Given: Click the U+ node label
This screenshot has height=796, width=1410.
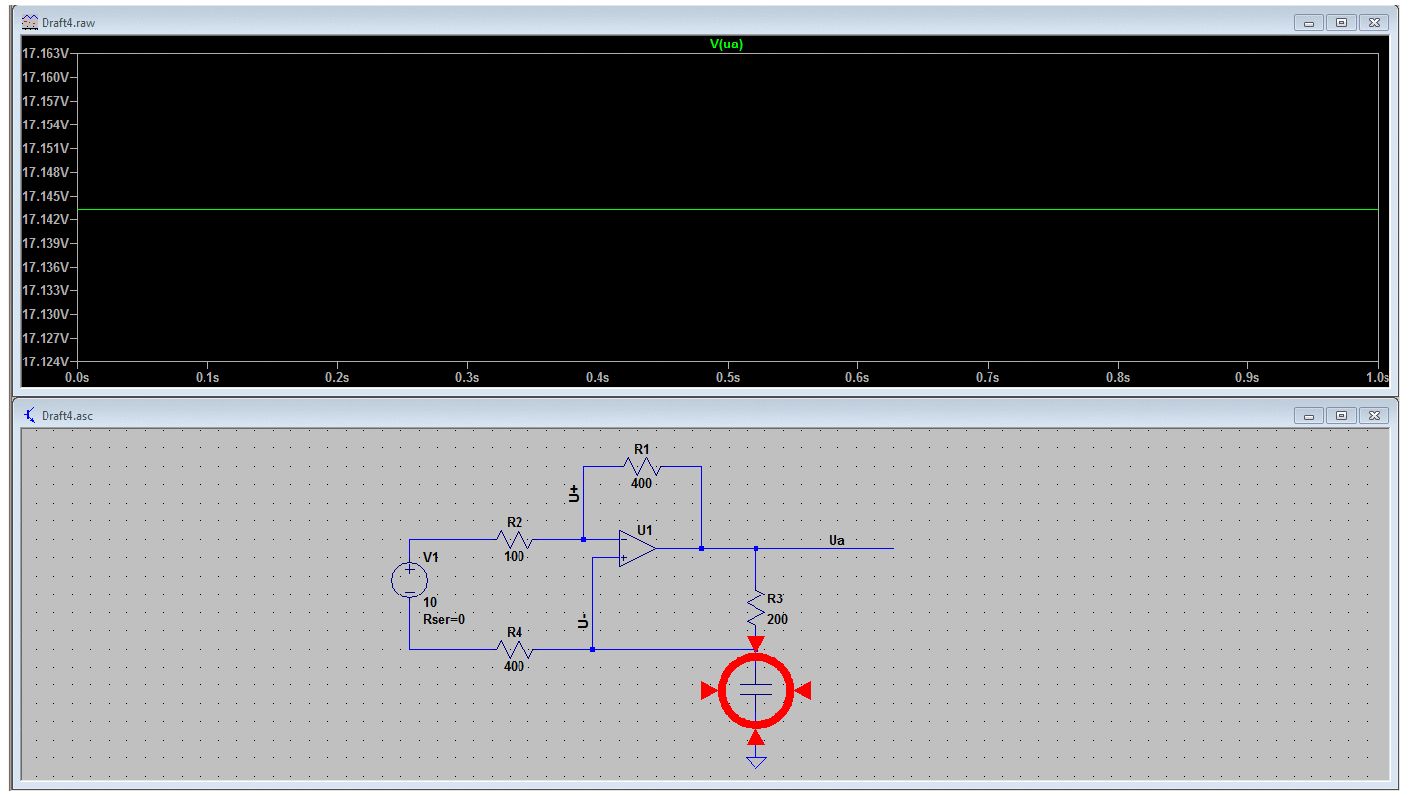Looking at the screenshot, I should point(574,493).
